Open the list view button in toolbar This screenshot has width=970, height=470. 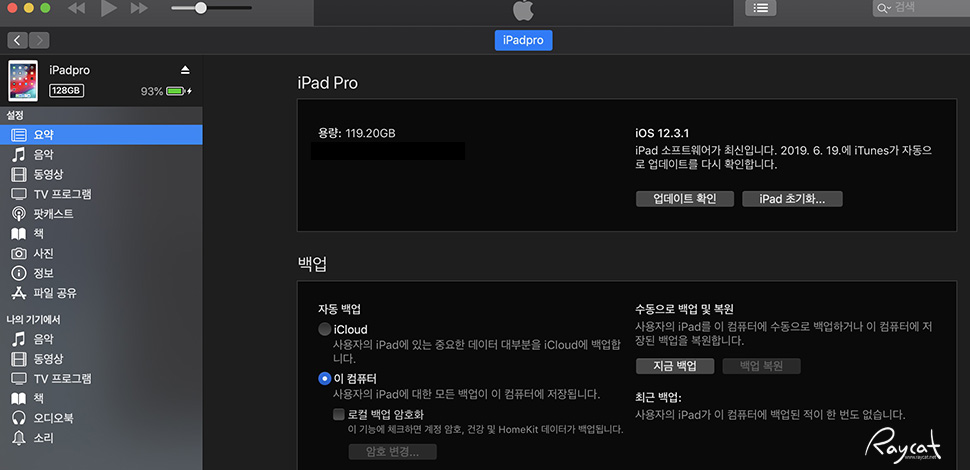click(x=761, y=8)
